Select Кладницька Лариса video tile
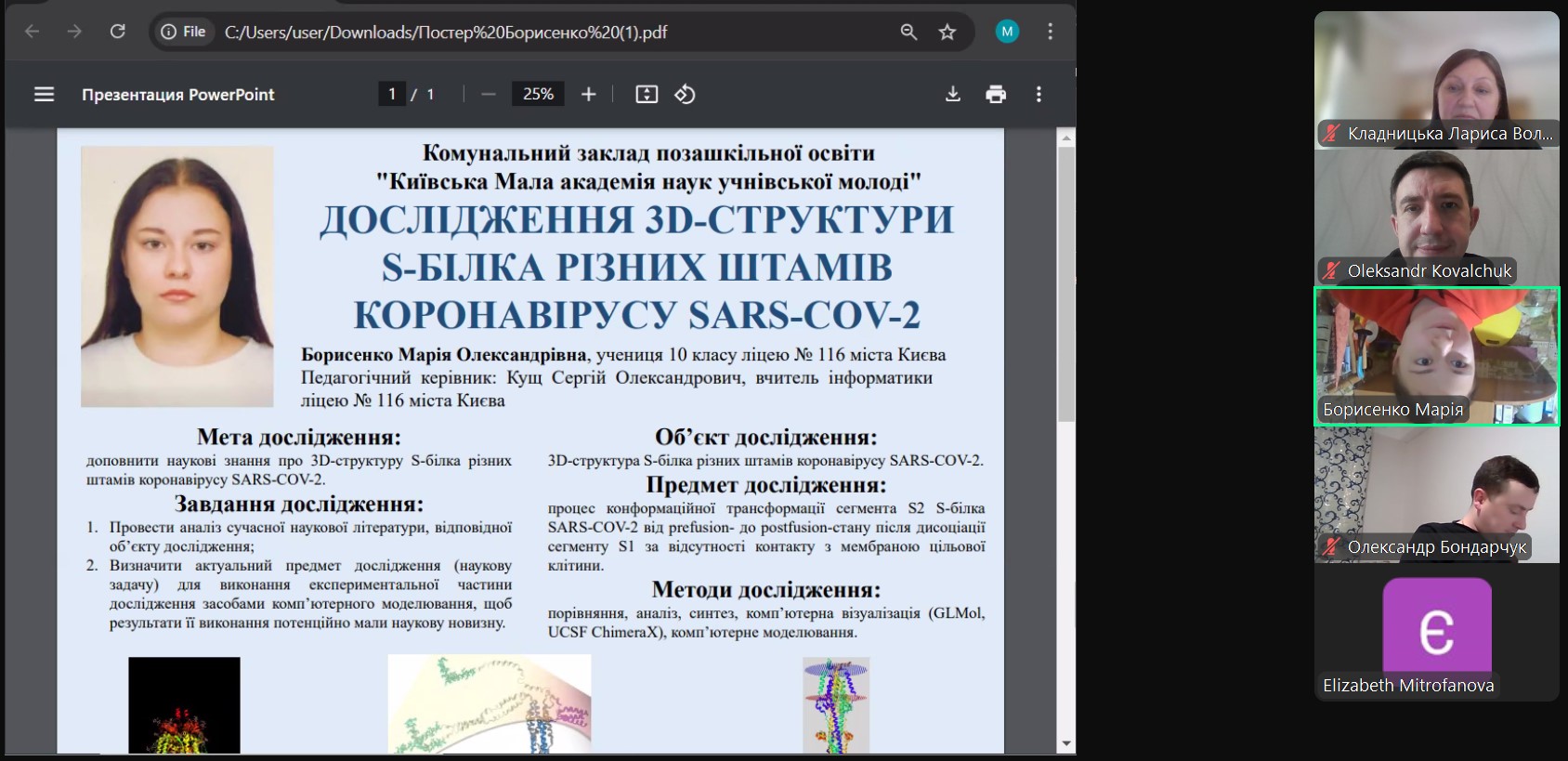 coord(1436,79)
